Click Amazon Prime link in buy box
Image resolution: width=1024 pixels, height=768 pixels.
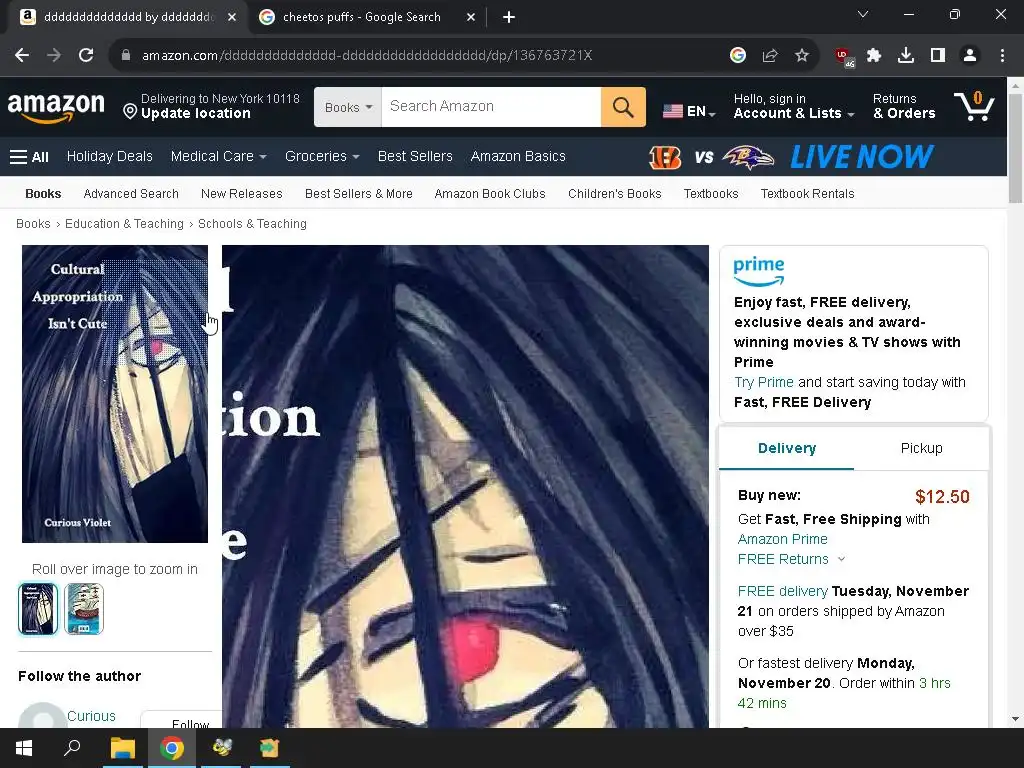782,539
